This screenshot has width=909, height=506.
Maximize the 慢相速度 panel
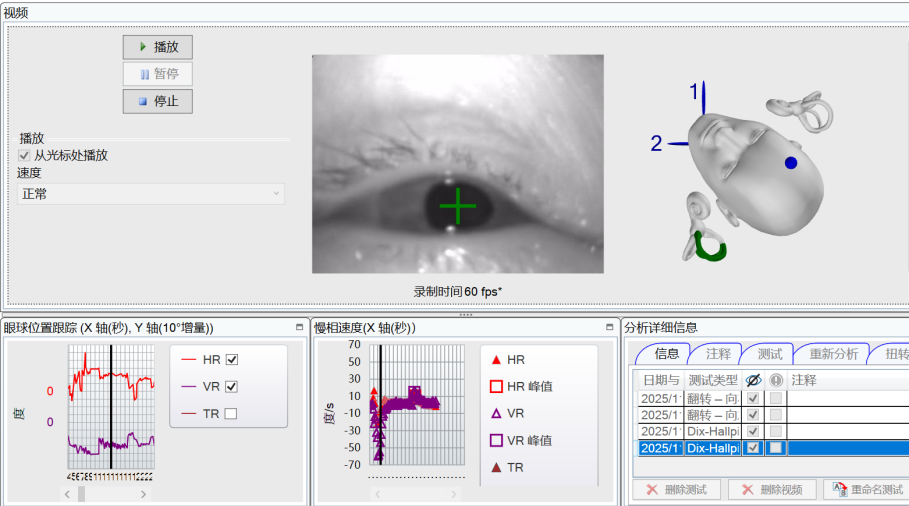click(609, 327)
